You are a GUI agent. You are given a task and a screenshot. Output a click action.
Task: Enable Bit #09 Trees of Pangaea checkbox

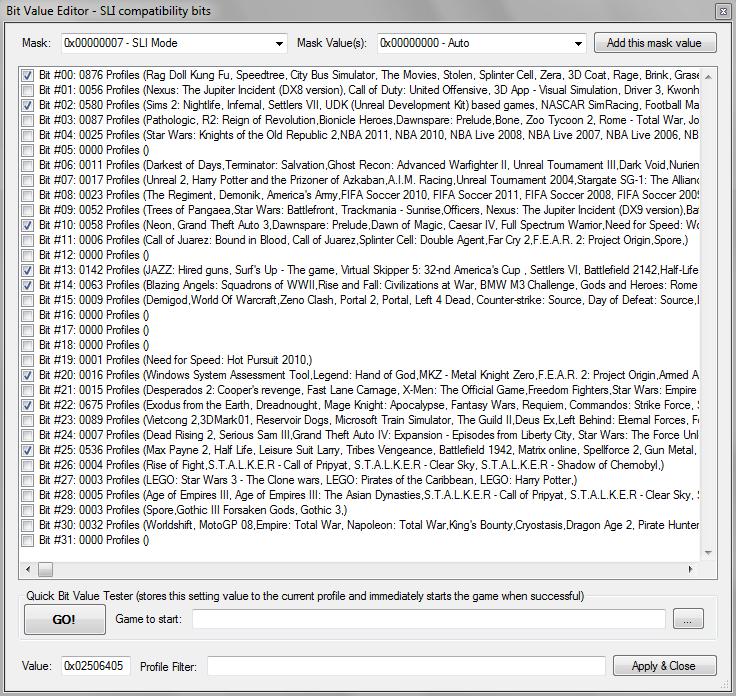point(28,210)
